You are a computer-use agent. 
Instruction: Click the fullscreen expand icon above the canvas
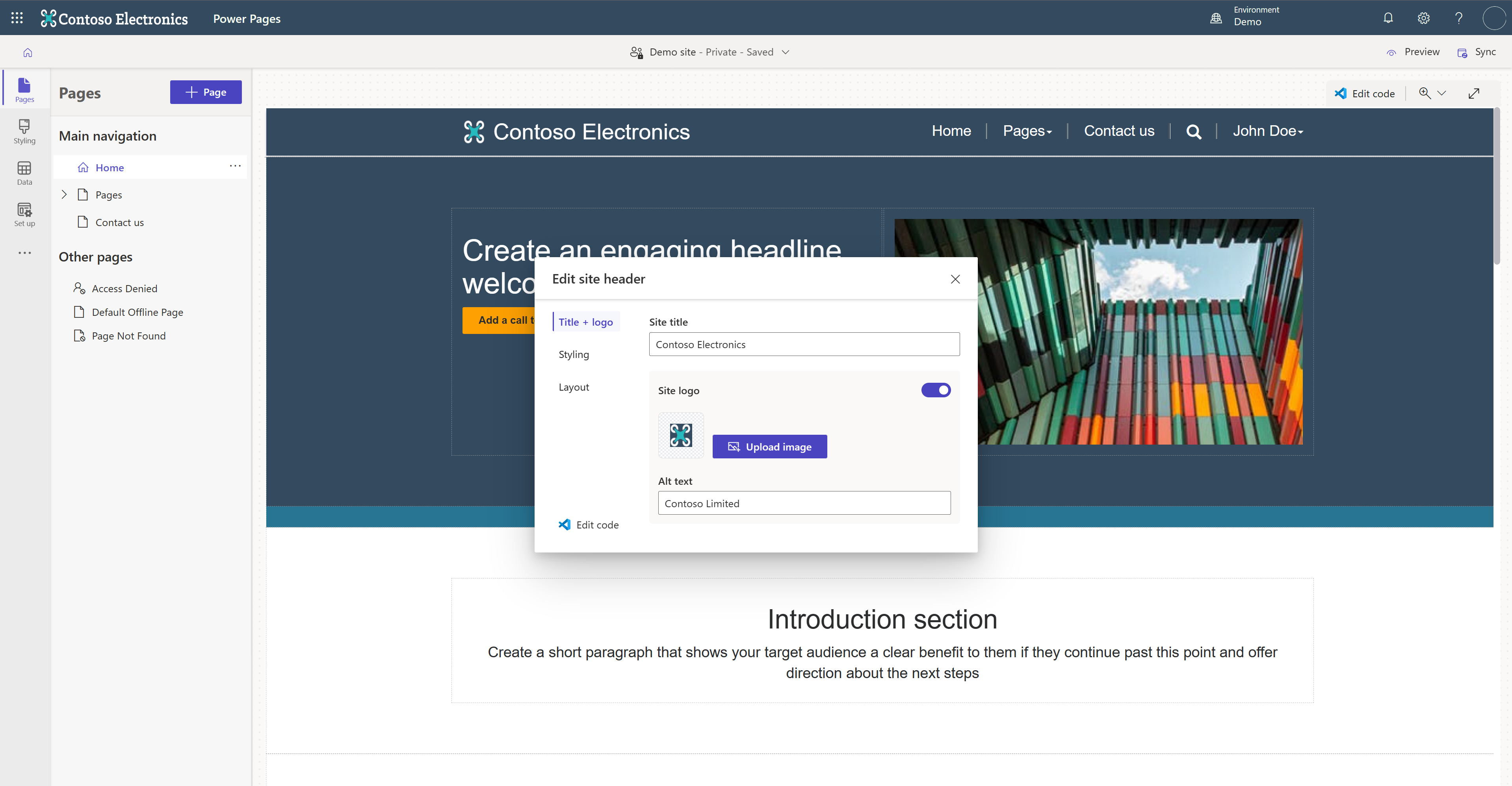point(1475,93)
